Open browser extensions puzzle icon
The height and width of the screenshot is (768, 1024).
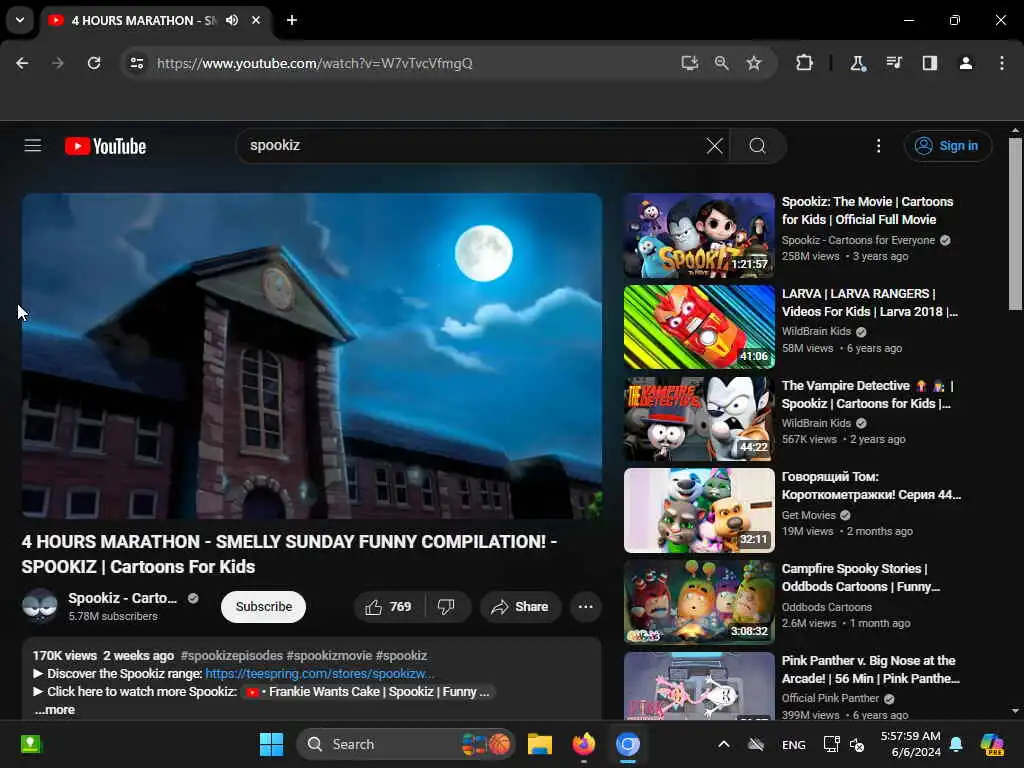pyautogui.click(x=805, y=63)
